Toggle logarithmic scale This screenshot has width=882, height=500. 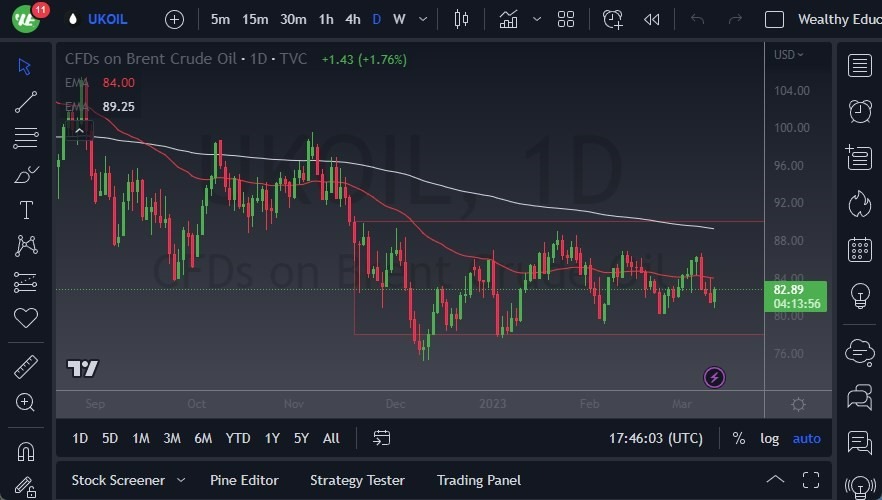pyautogui.click(x=769, y=438)
